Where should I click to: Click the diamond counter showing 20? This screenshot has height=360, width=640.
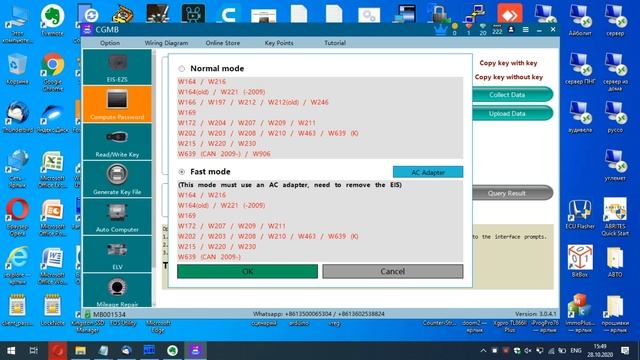pyautogui.click(x=483, y=30)
